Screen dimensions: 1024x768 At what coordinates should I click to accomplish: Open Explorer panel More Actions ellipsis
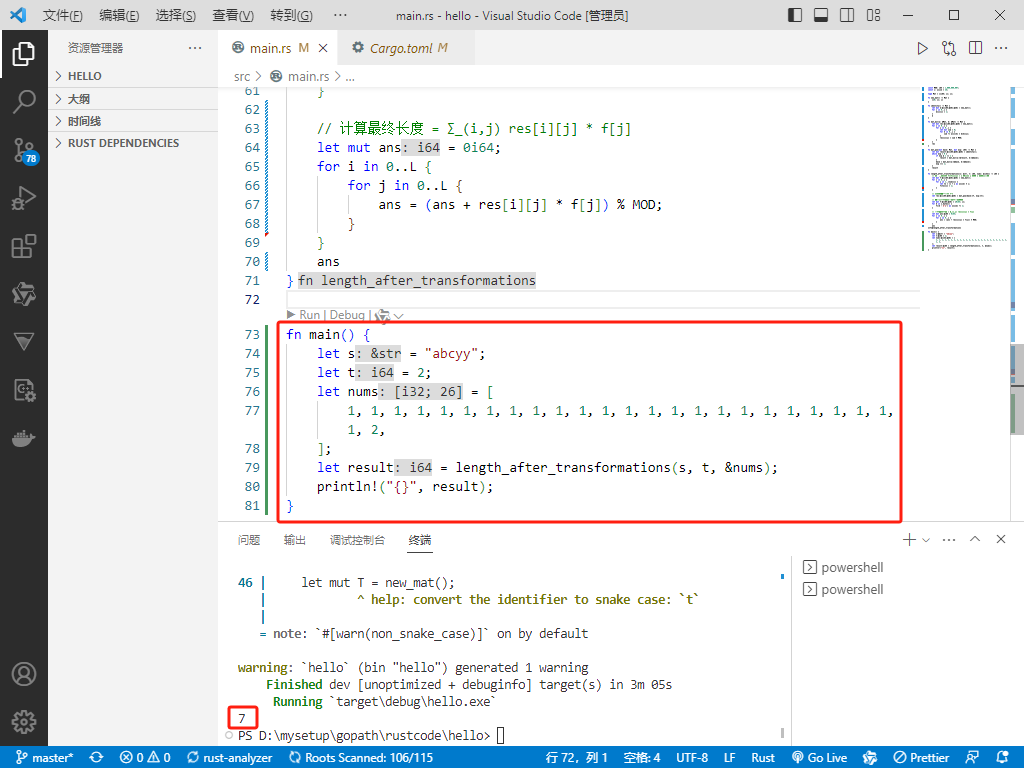[x=195, y=48]
